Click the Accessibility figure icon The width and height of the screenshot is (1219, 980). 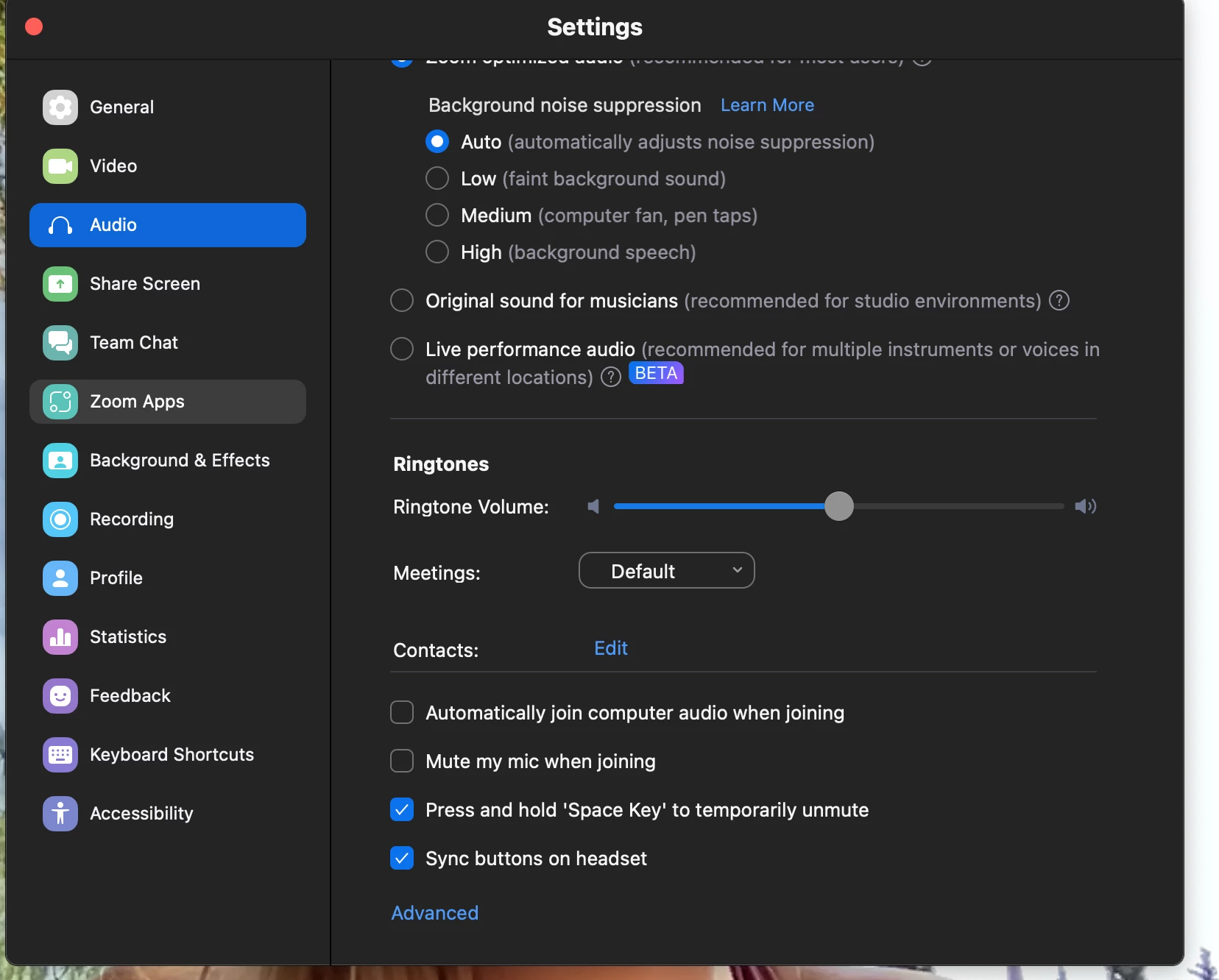[x=60, y=814]
